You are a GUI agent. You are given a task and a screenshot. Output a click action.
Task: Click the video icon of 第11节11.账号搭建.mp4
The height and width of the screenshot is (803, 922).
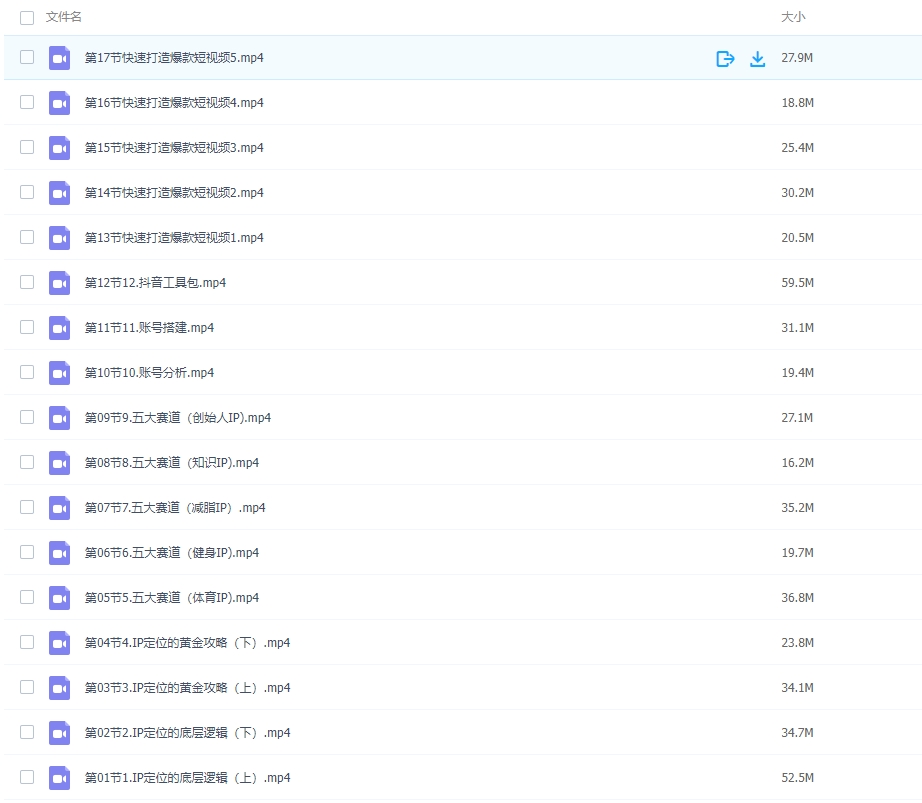click(59, 327)
